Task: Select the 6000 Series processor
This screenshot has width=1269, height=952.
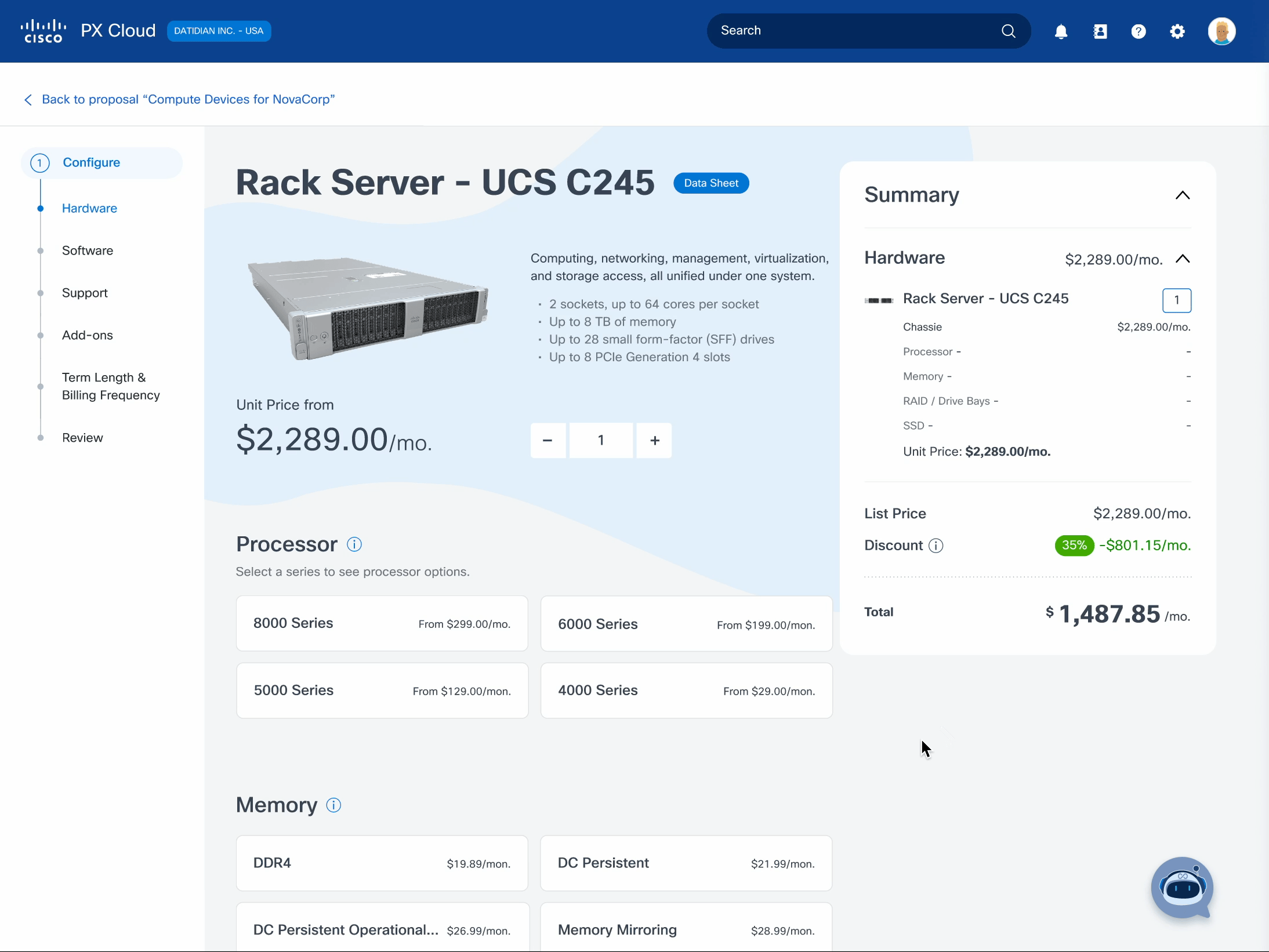Action: (x=686, y=624)
